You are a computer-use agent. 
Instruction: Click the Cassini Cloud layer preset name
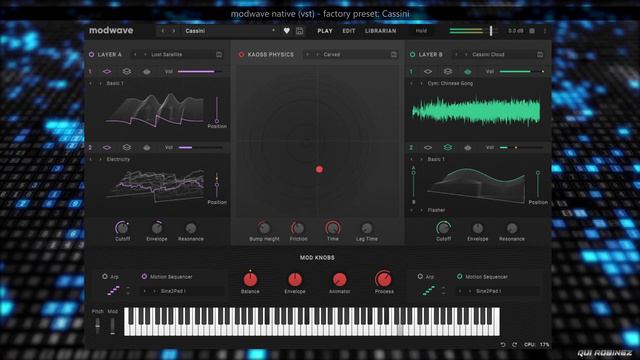pos(488,54)
